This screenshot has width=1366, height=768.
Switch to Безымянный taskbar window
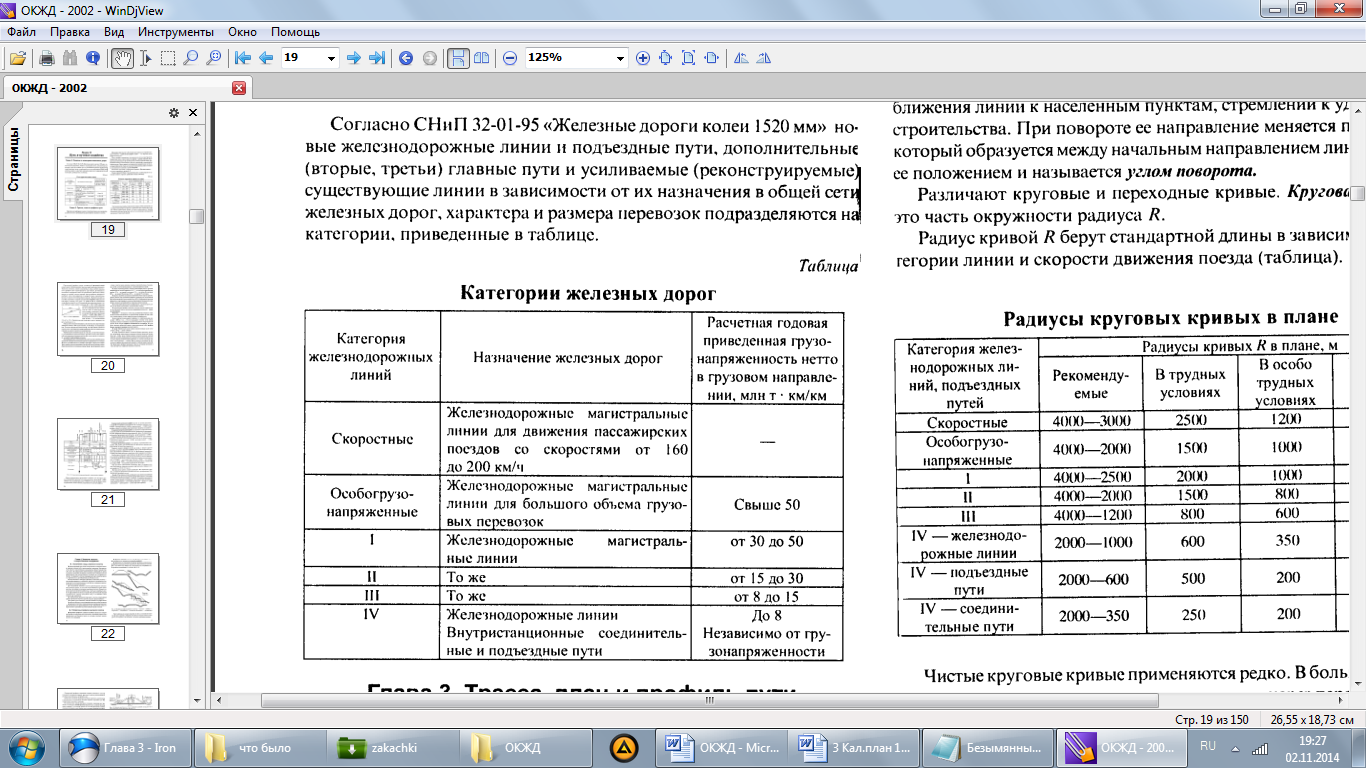pos(988,747)
